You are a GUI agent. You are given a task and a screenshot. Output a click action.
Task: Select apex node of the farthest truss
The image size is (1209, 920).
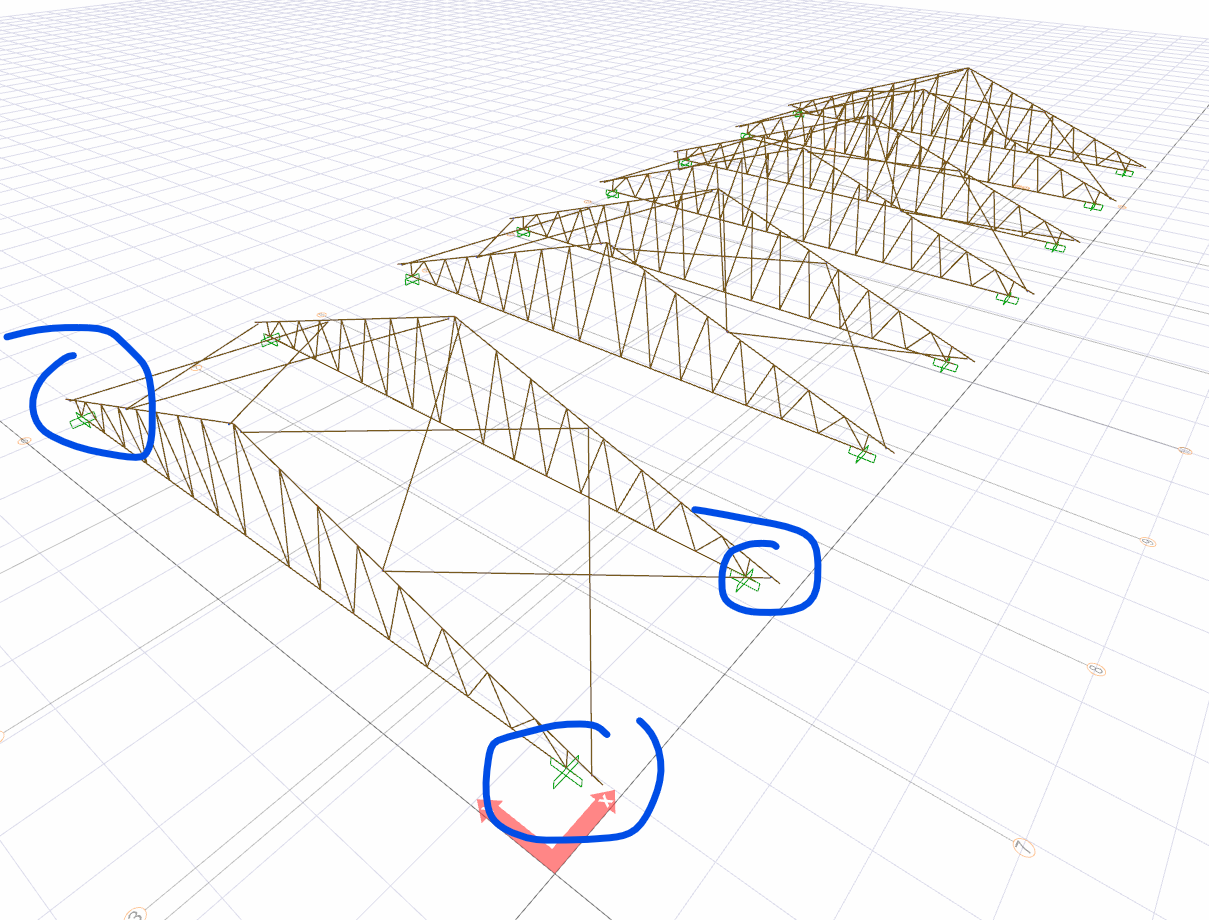pyautogui.click(x=967, y=69)
